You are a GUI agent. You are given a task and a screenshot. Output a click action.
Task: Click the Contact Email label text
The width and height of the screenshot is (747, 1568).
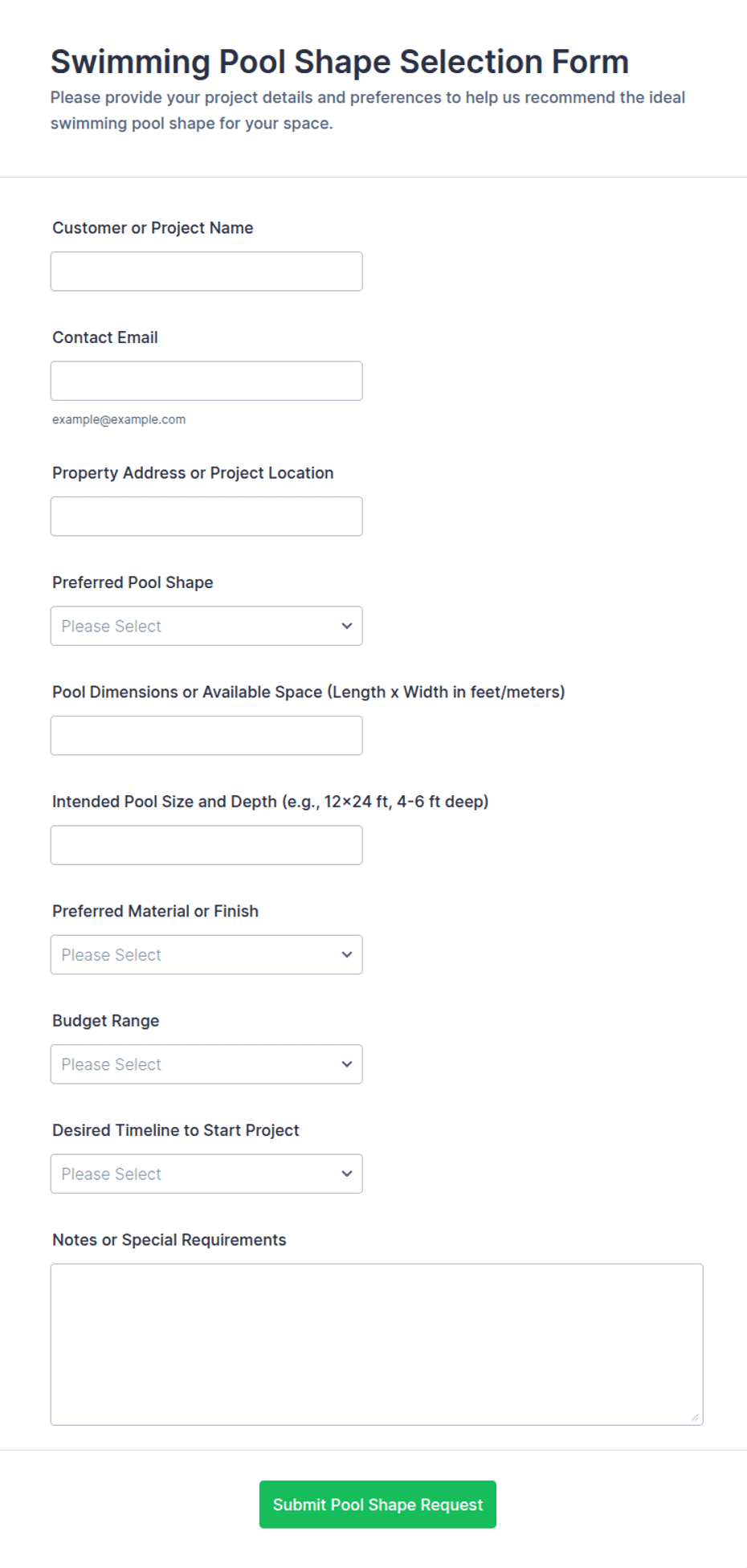[x=105, y=337]
